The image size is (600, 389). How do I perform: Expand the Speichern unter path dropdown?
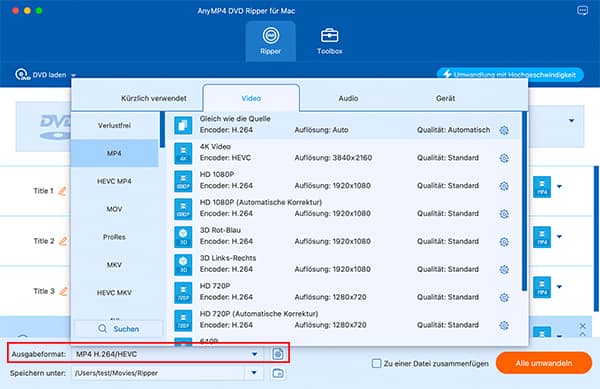pyautogui.click(x=254, y=373)
